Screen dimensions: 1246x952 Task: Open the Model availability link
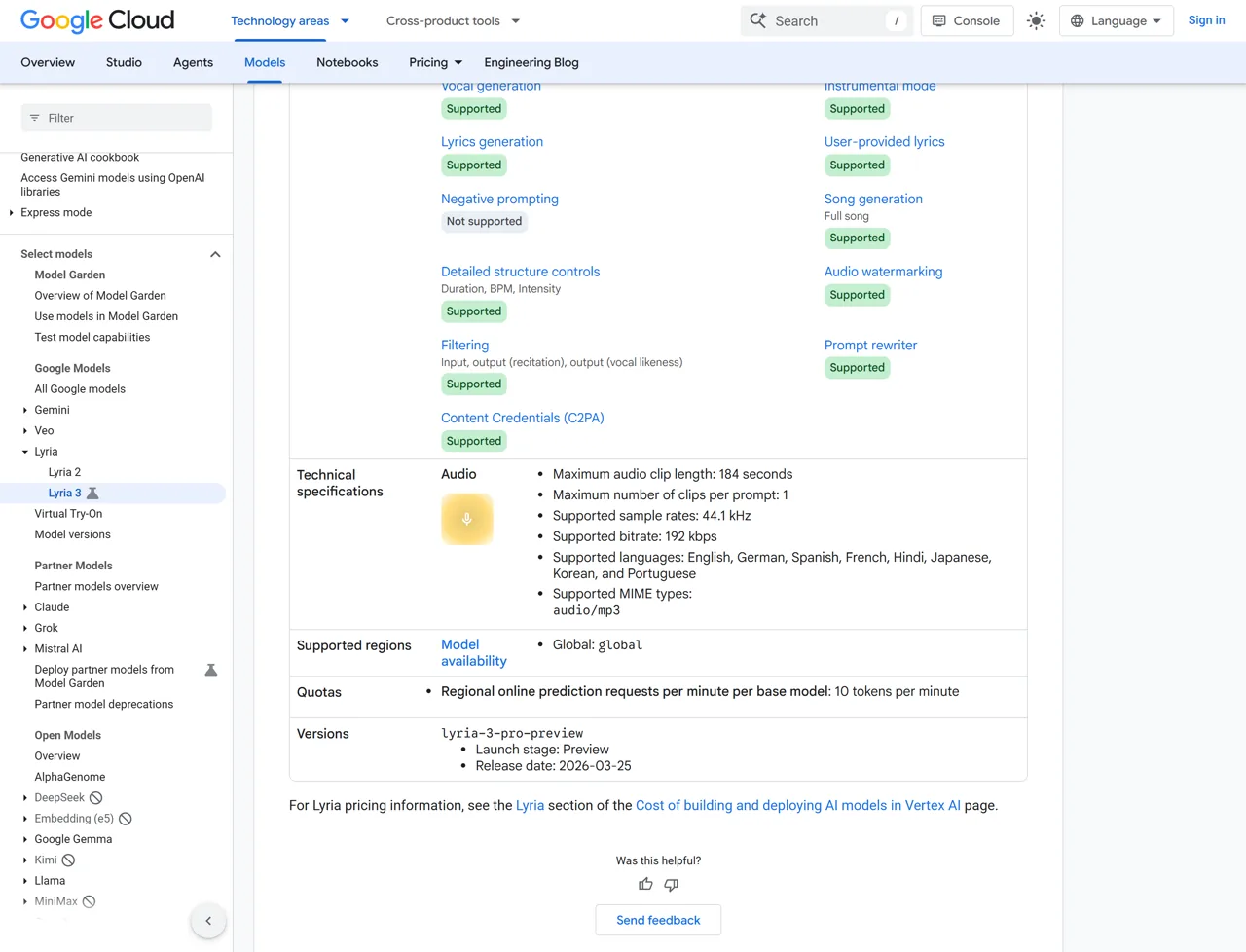474,653
